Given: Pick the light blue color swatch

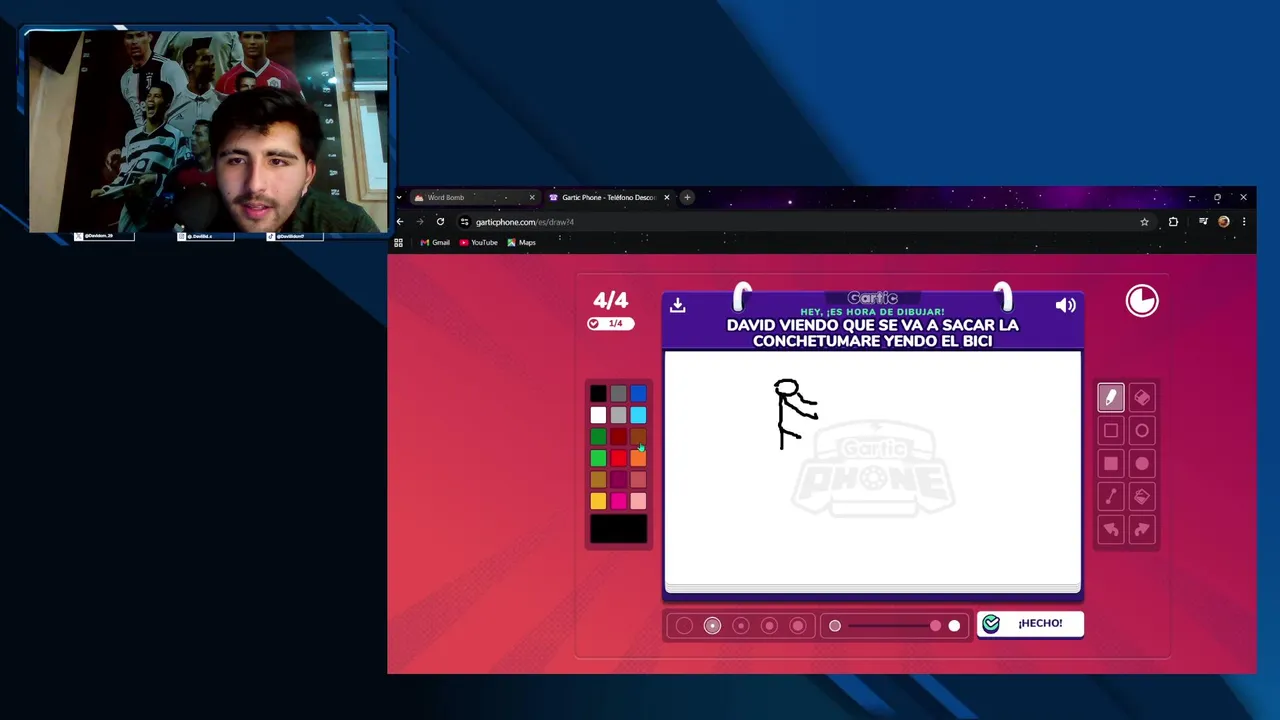Looking at the screenshot, I should (638, 415).
